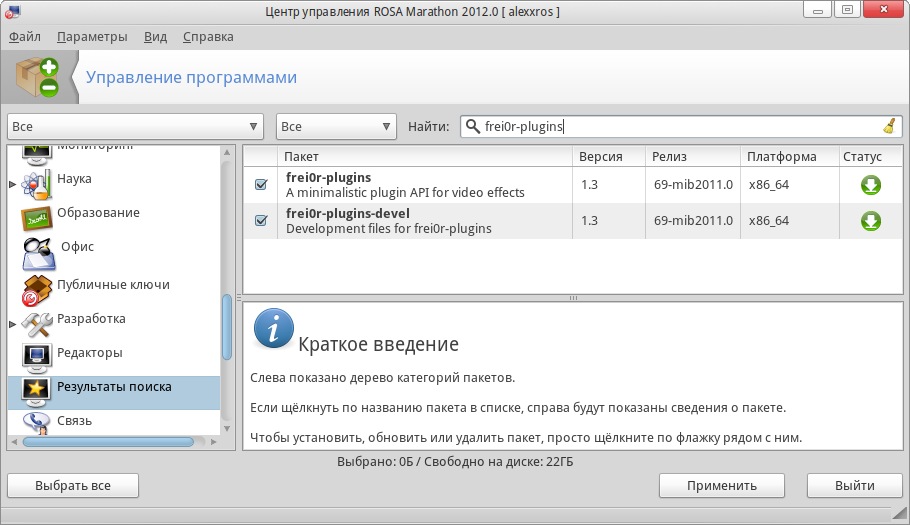
Task: Click scroll left arrow of category tree
Action: 14,442
